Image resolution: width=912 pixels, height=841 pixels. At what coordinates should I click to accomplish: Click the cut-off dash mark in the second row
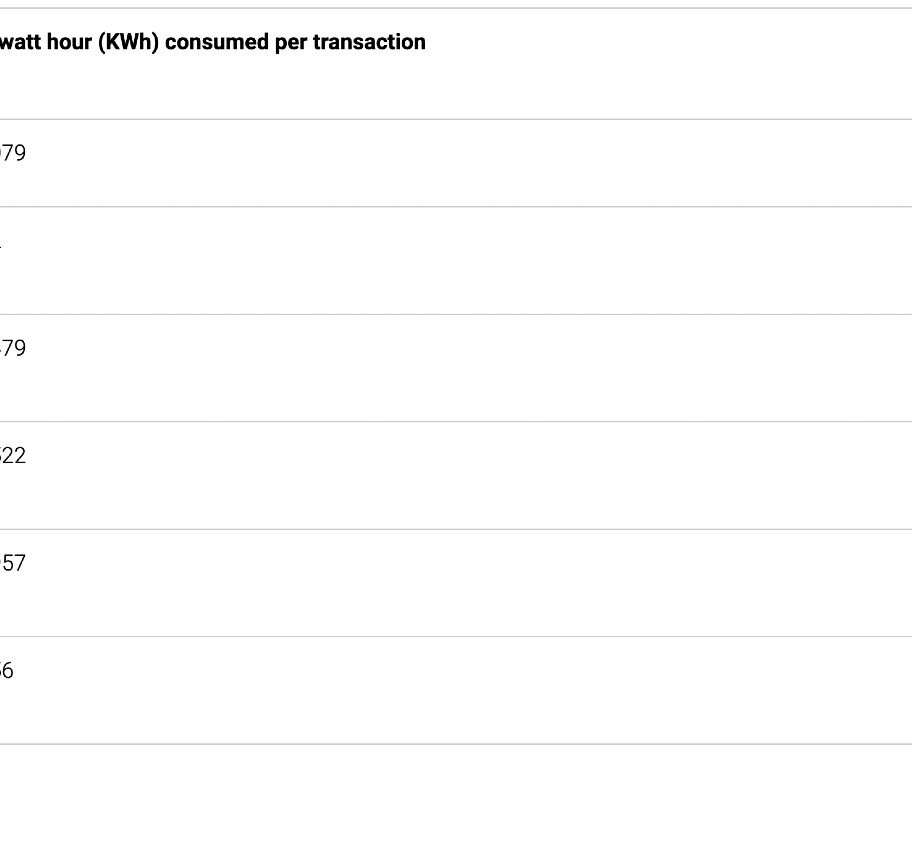click(x=1, y=247)
